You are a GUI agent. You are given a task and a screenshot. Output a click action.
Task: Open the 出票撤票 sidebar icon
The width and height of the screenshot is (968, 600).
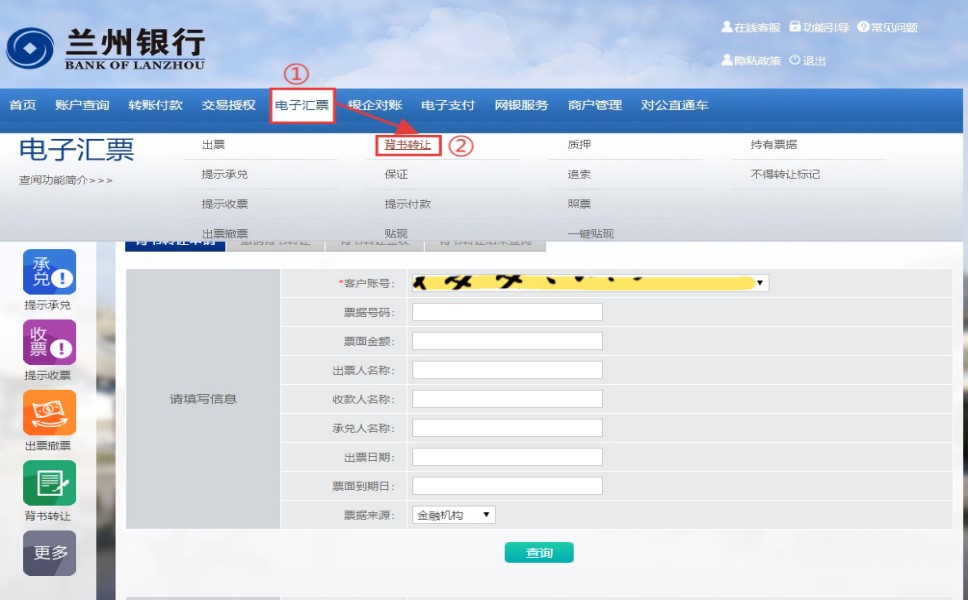49,412
